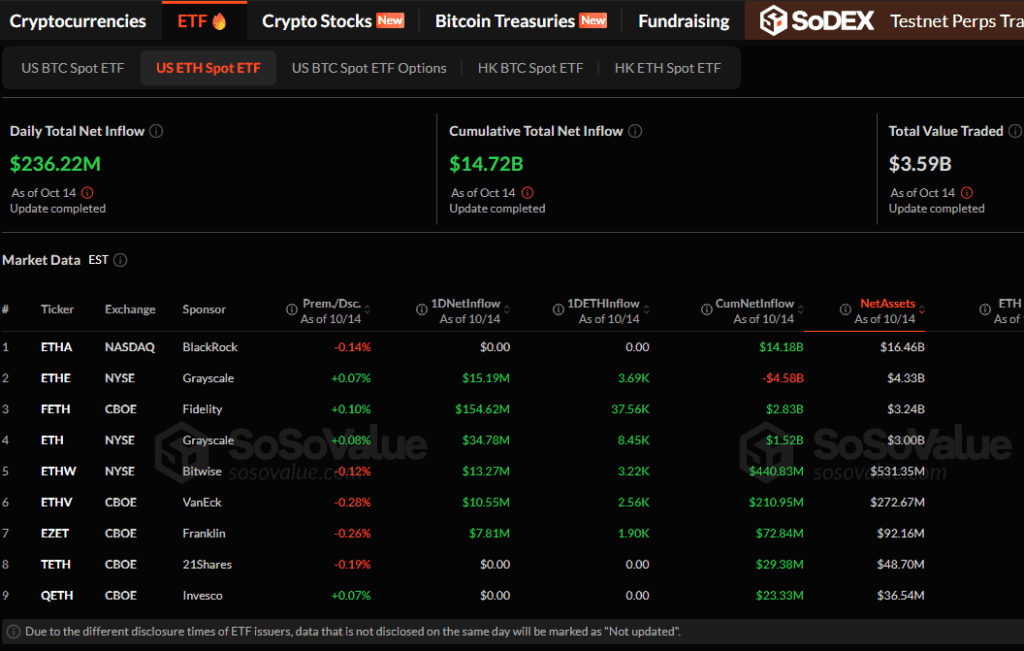Screen dimensions: 1024x651
Task: Click the $154.62M inflow cell for FETH
Action: 482,409
